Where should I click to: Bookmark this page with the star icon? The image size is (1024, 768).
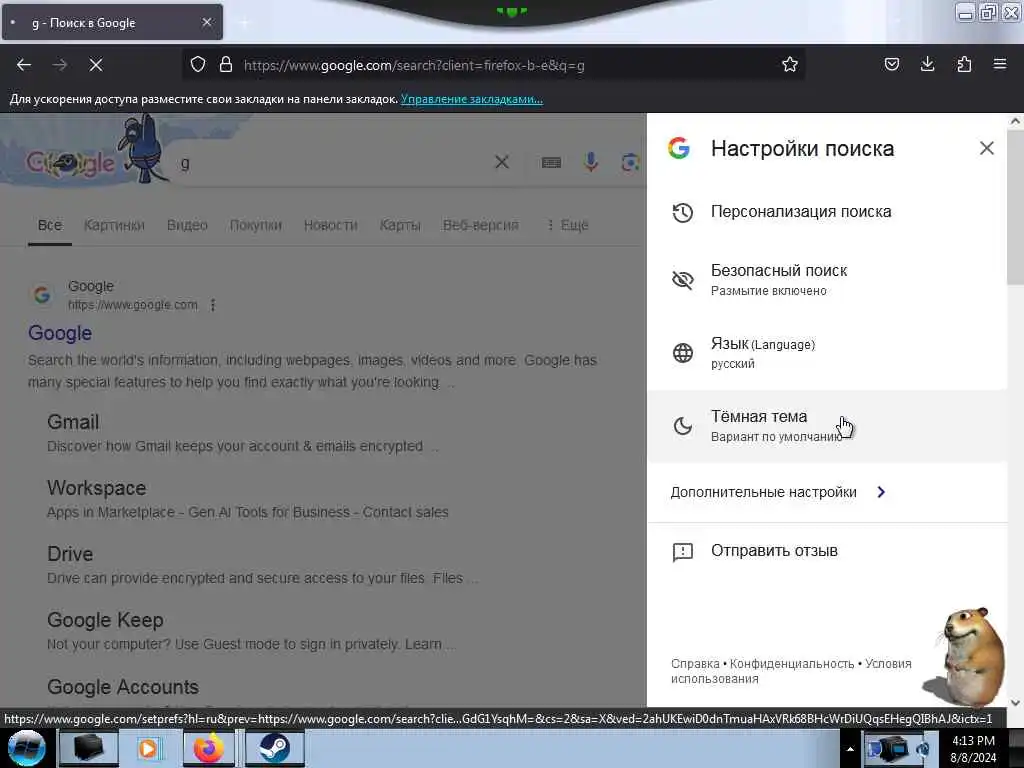click(790, 65)
